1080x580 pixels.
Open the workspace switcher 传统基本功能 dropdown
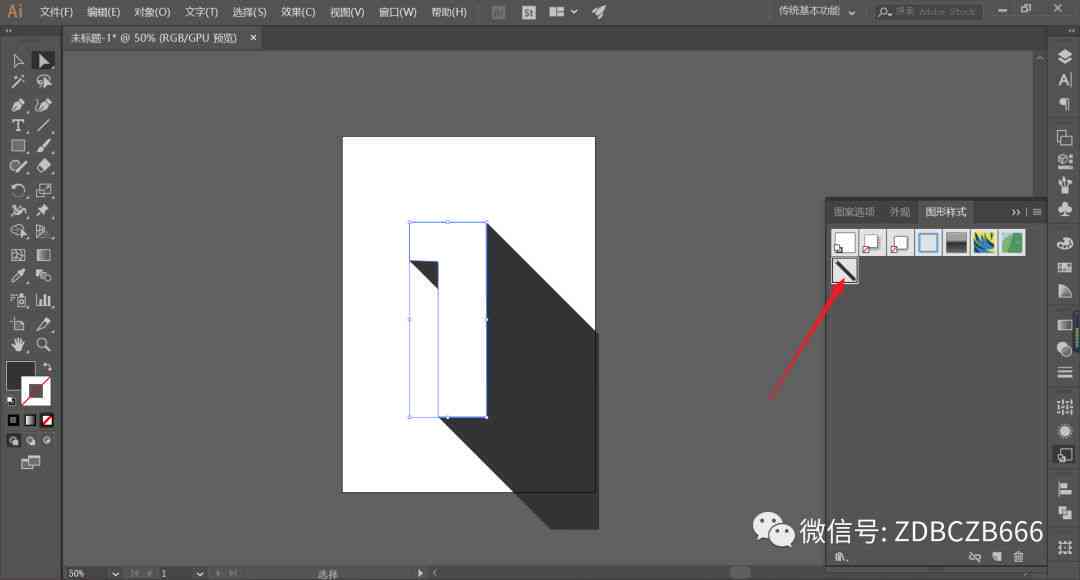click(817, 12)
